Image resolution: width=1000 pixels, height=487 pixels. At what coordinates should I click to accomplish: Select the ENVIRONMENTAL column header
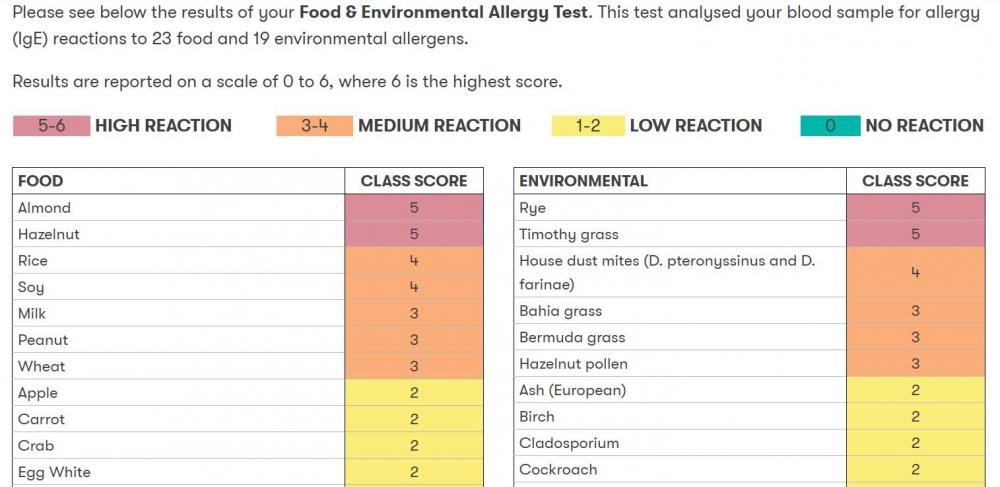point(680,181)
